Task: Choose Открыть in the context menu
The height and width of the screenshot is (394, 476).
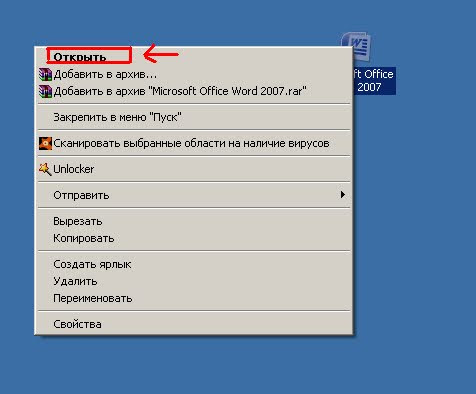Action: pyautogui.click(x=193, y=57)
